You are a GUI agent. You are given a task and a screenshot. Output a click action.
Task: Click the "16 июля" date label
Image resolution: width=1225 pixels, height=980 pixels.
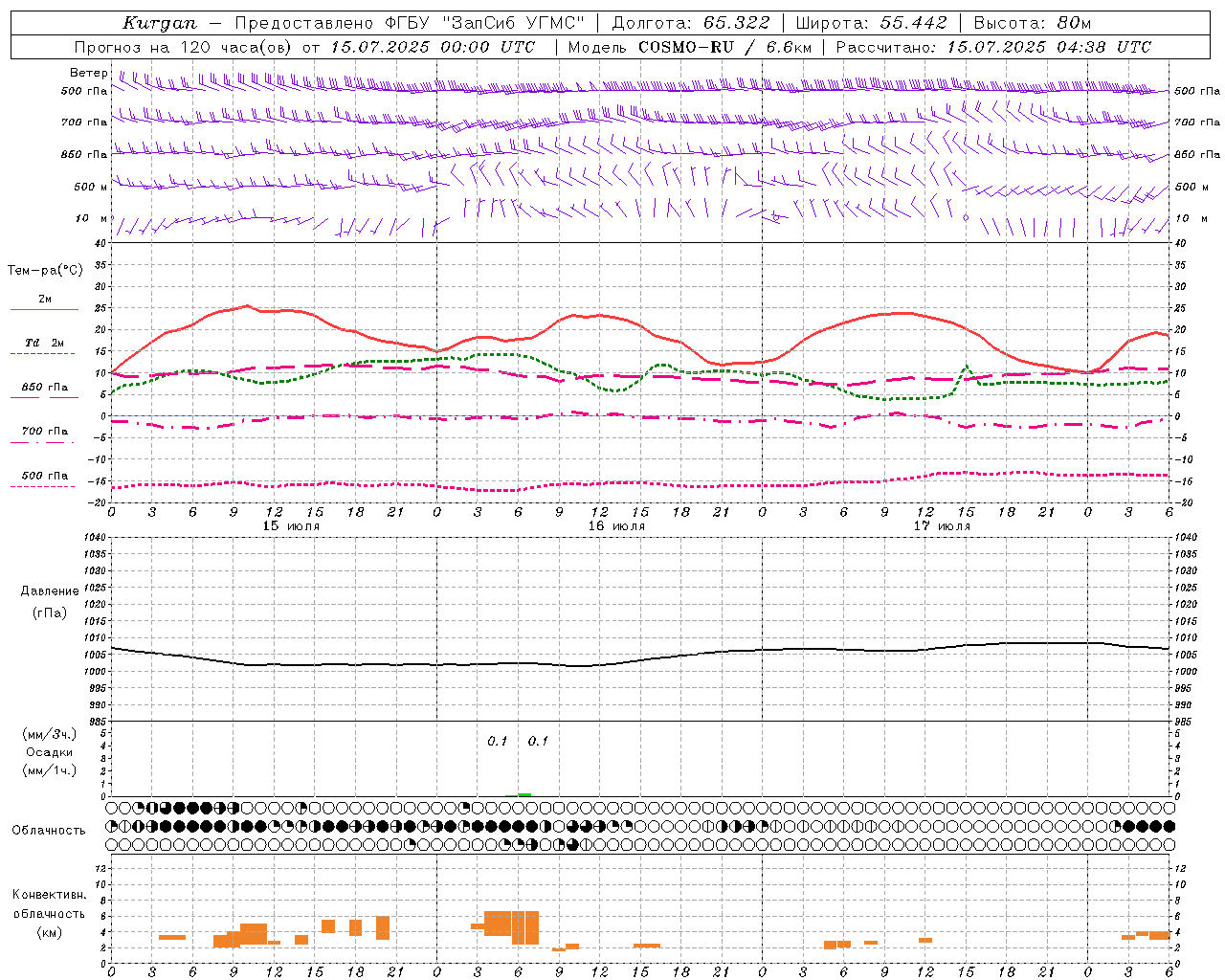coord(616,525)
